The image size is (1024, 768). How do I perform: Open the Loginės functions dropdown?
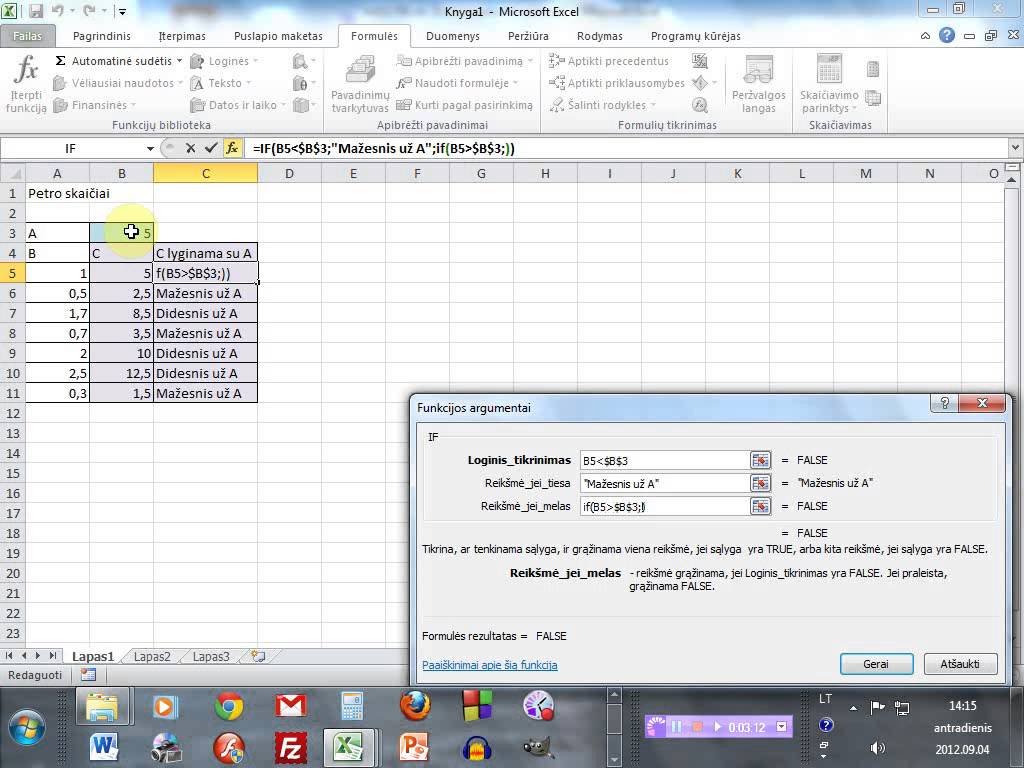pos(224,61)
